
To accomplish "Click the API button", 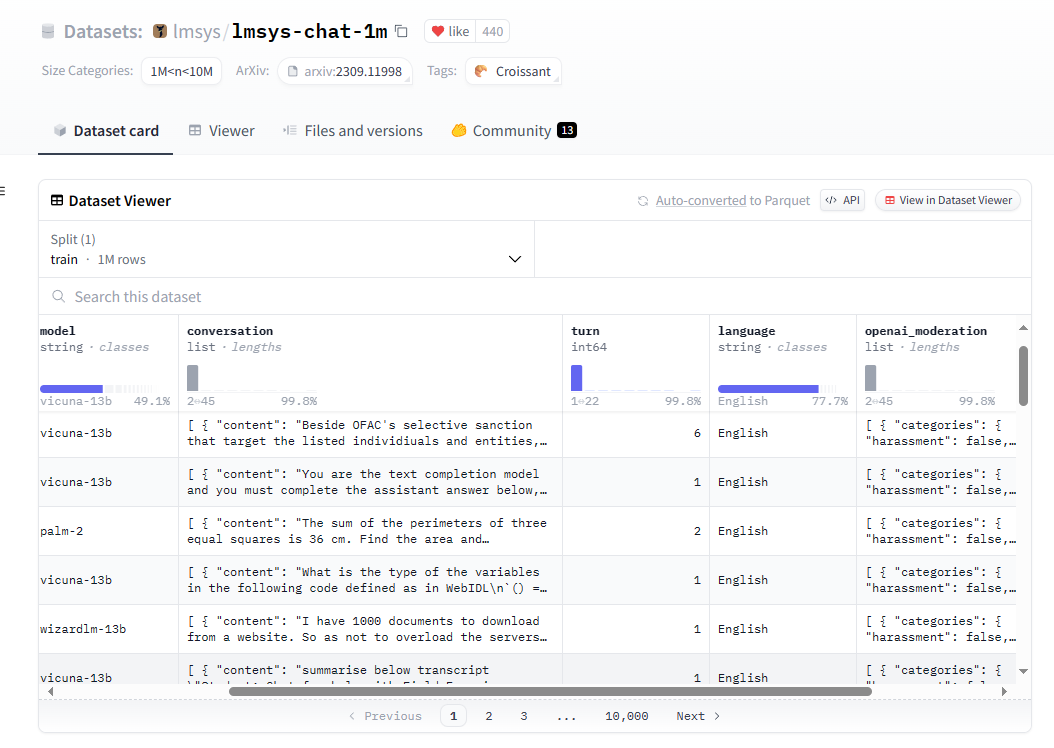I will click(842, 200).
